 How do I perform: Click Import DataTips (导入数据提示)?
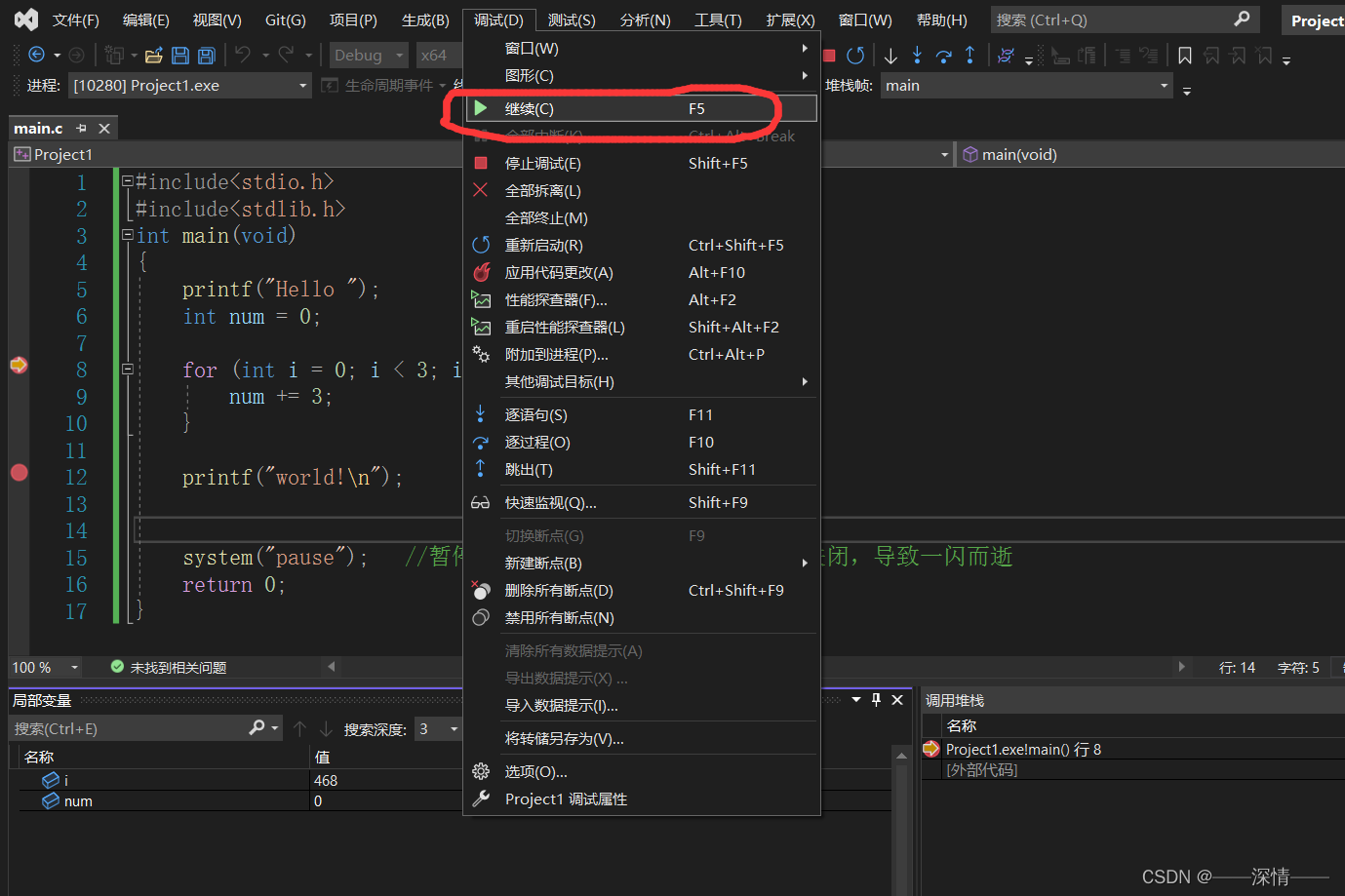(641, 705)
